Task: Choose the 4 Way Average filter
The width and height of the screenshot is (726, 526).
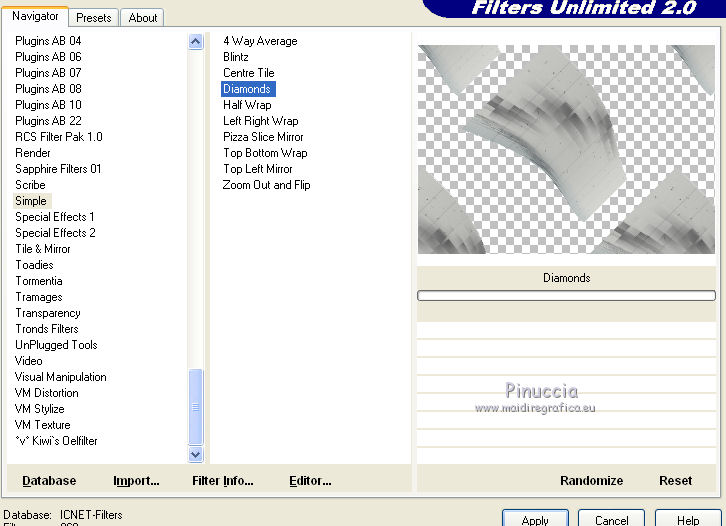Action: (x=260, y=41)
